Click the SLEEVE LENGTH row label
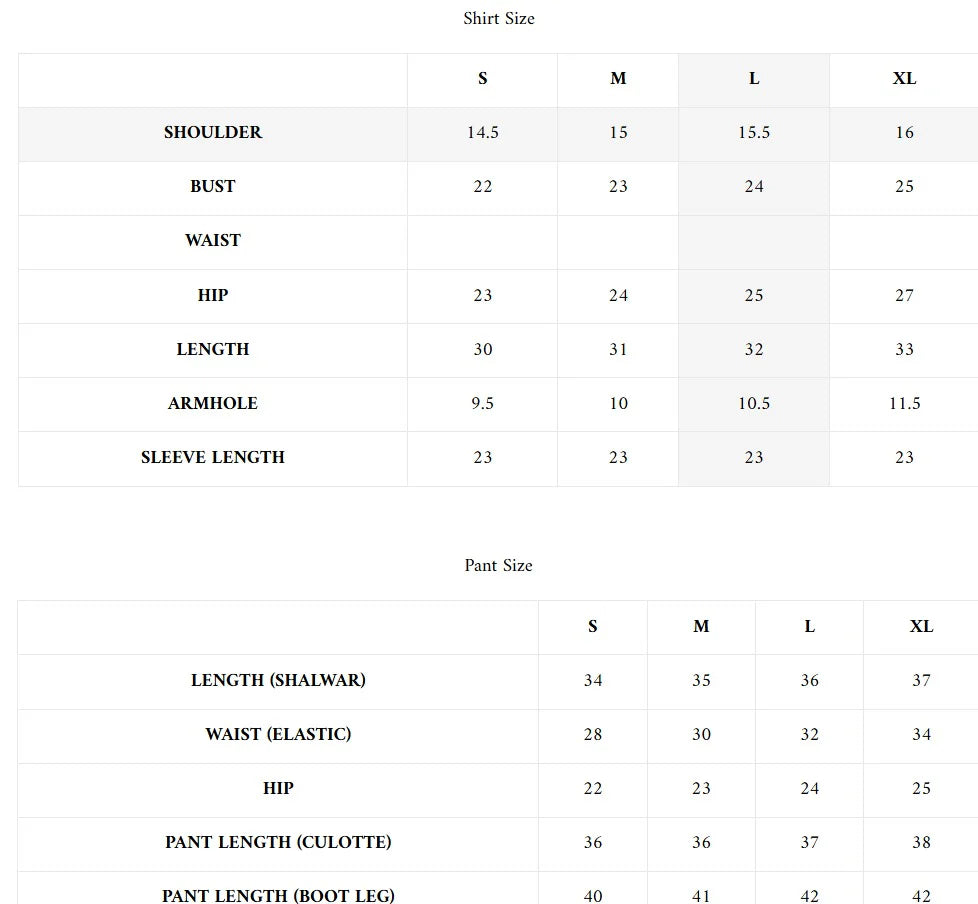This screenshot has height=904, width=978. tap(213, 458)
